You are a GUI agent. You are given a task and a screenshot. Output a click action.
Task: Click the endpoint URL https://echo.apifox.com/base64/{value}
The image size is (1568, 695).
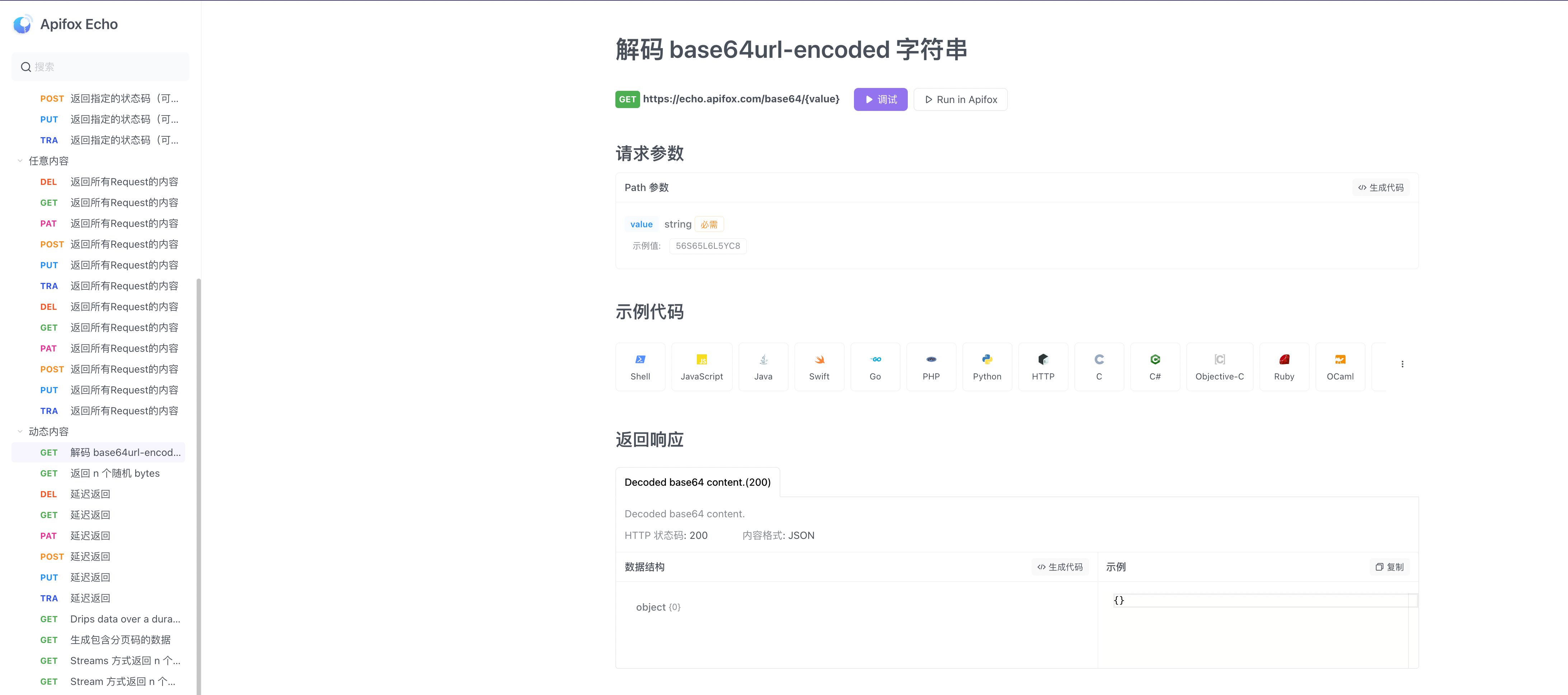click(741, 99)
